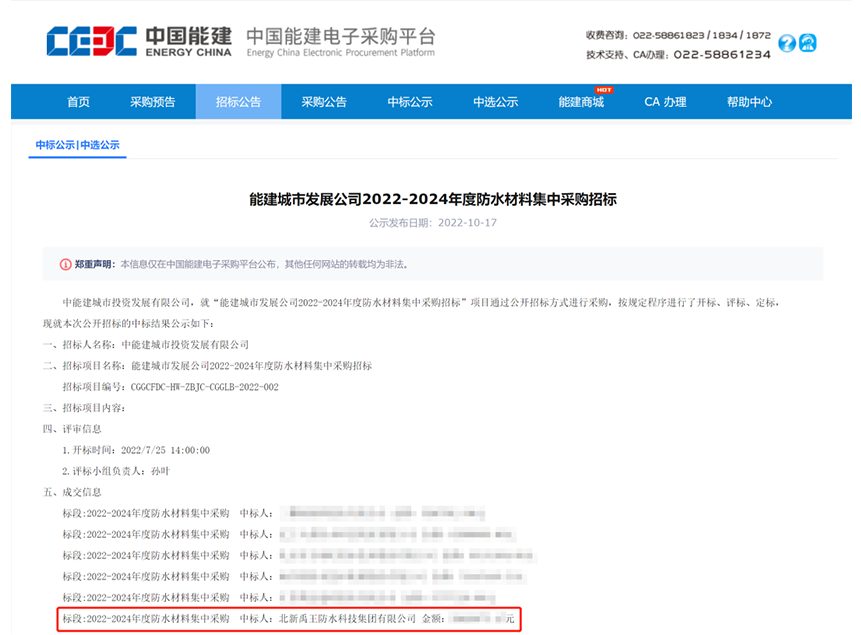
Task: Go to the 首页 home menu item
Action: point(79,102)
